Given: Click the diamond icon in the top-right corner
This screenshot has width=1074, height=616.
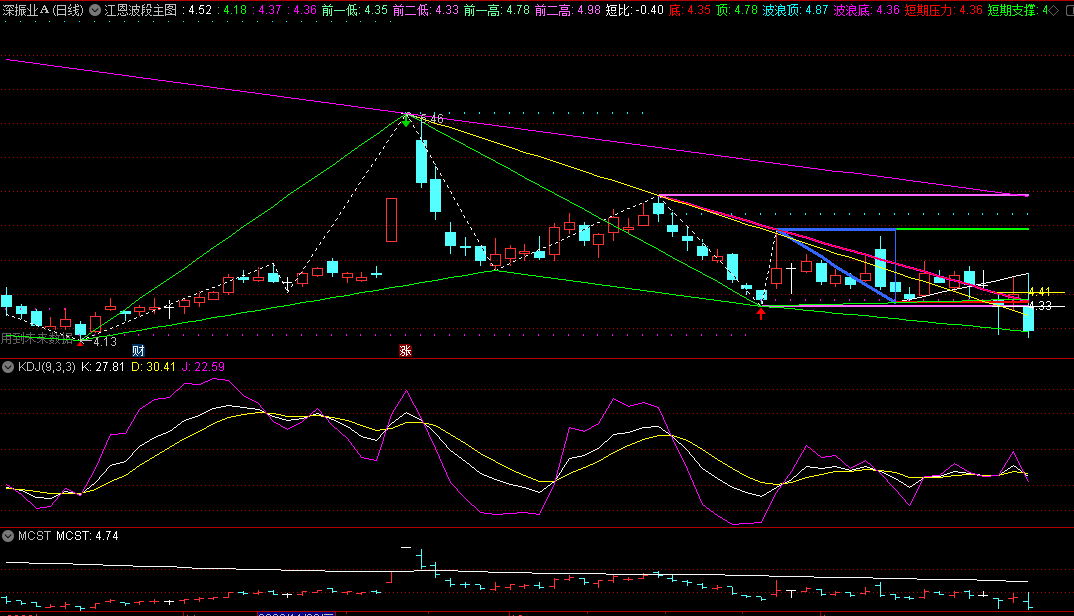Looking at the screenshot, I should pyautogui.click(x=1053, y=10).
